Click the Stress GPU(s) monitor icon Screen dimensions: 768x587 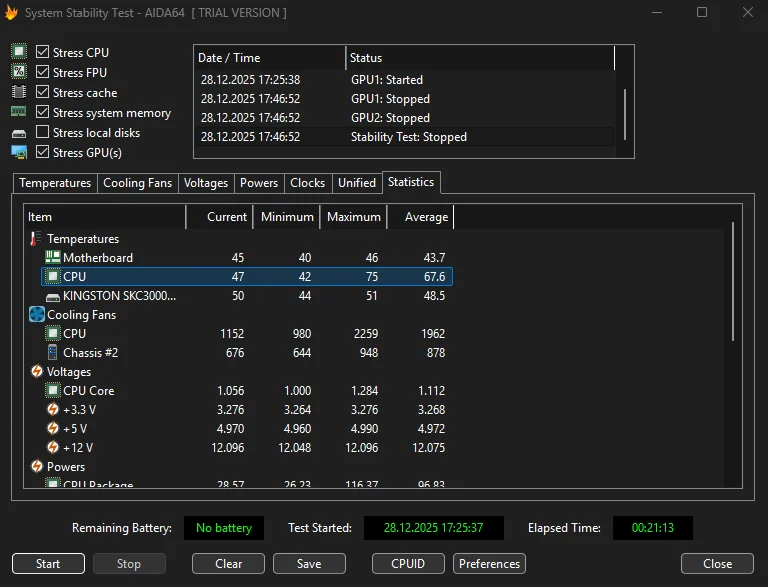point(19,152)
